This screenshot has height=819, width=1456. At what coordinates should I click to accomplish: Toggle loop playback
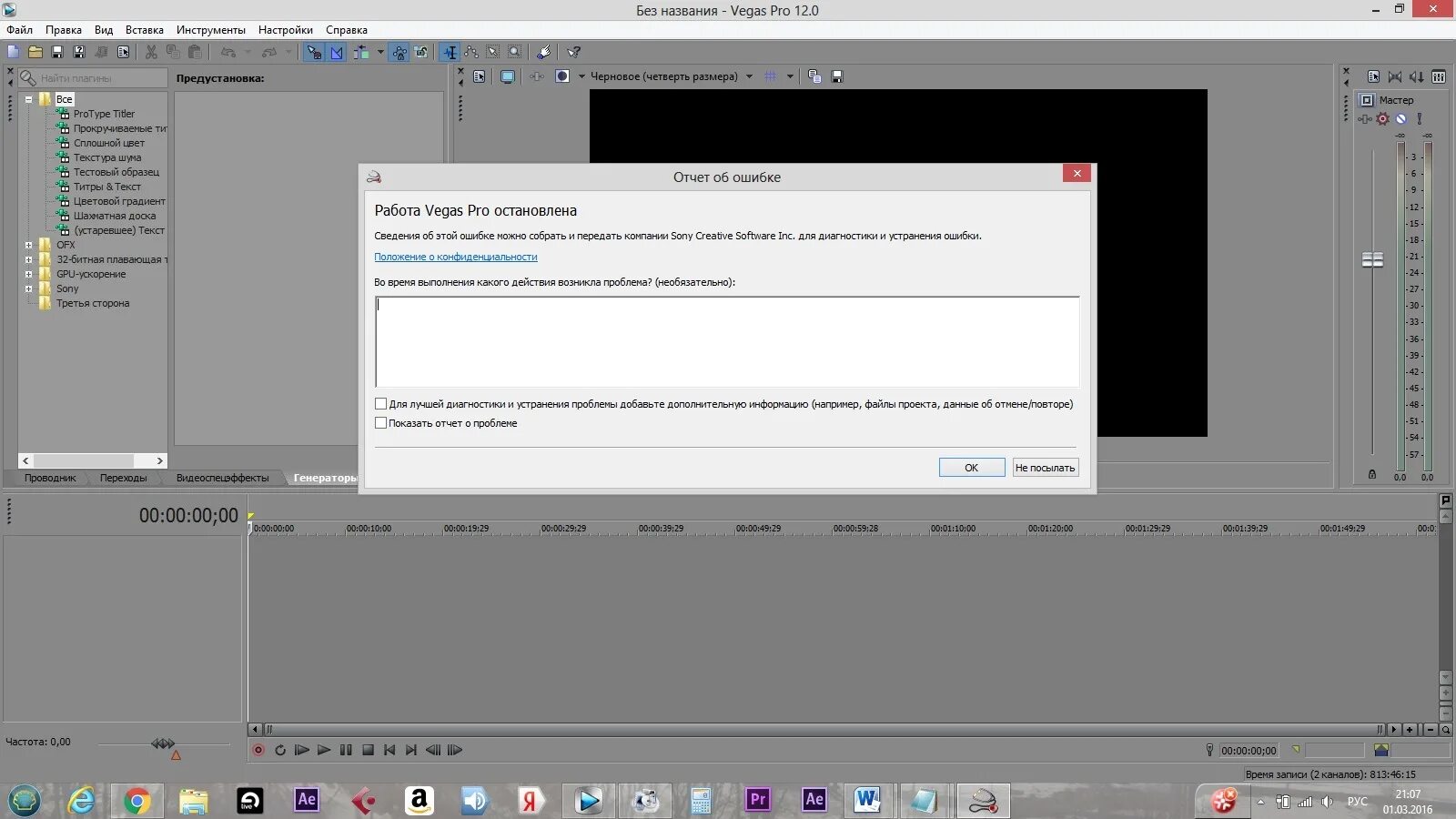coord(280,750)
